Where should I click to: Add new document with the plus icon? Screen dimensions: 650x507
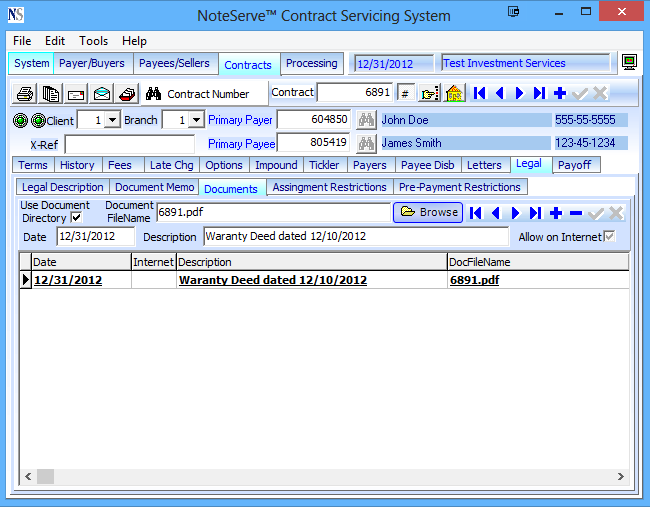click(x=556, y=212)
